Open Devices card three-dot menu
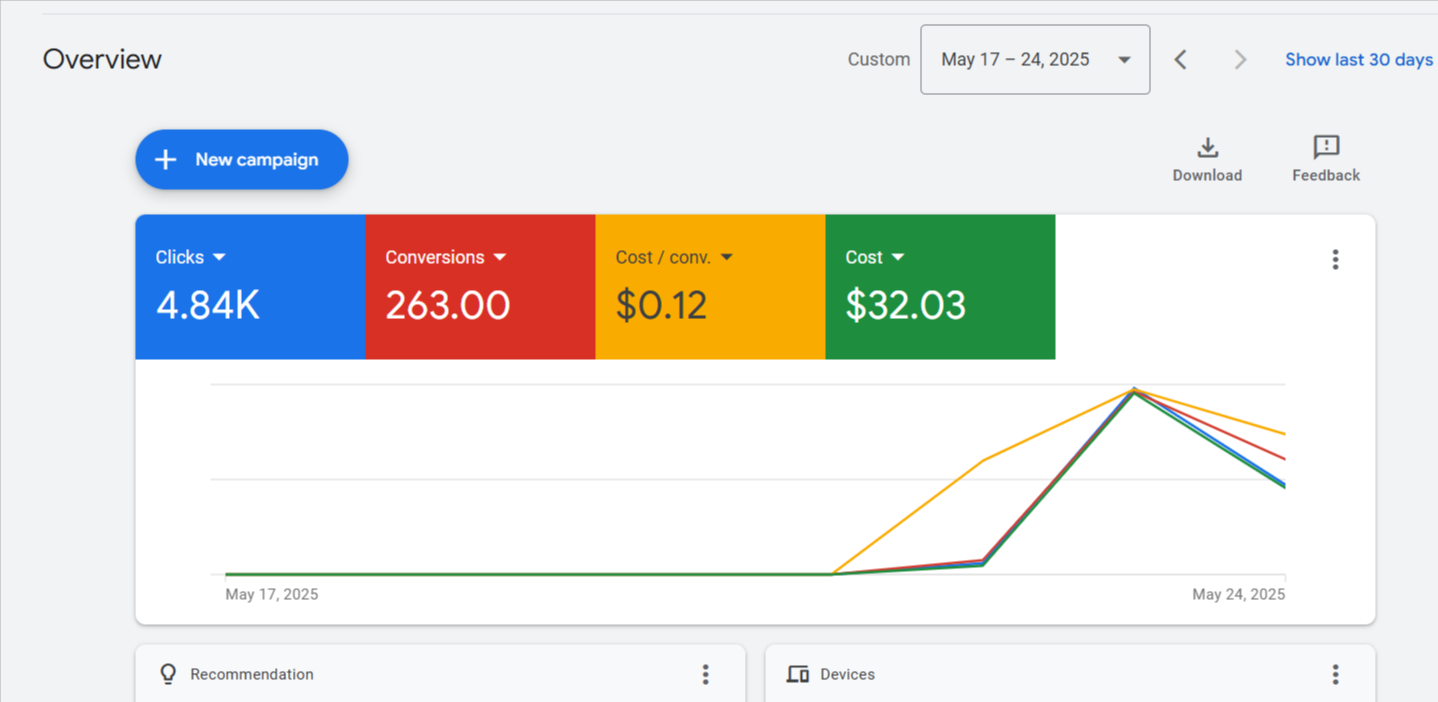Viewport: 1438px width, 702px height. pos(1335,675)
